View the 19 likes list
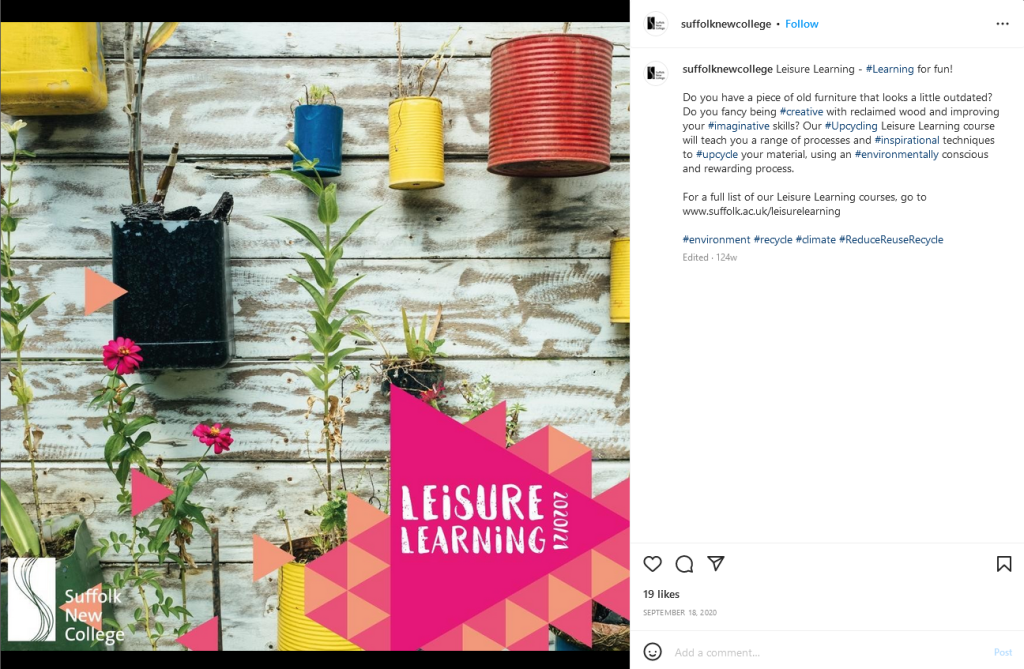The height and width of the screenshot is (669, 1024). click(x=661, y=594)
